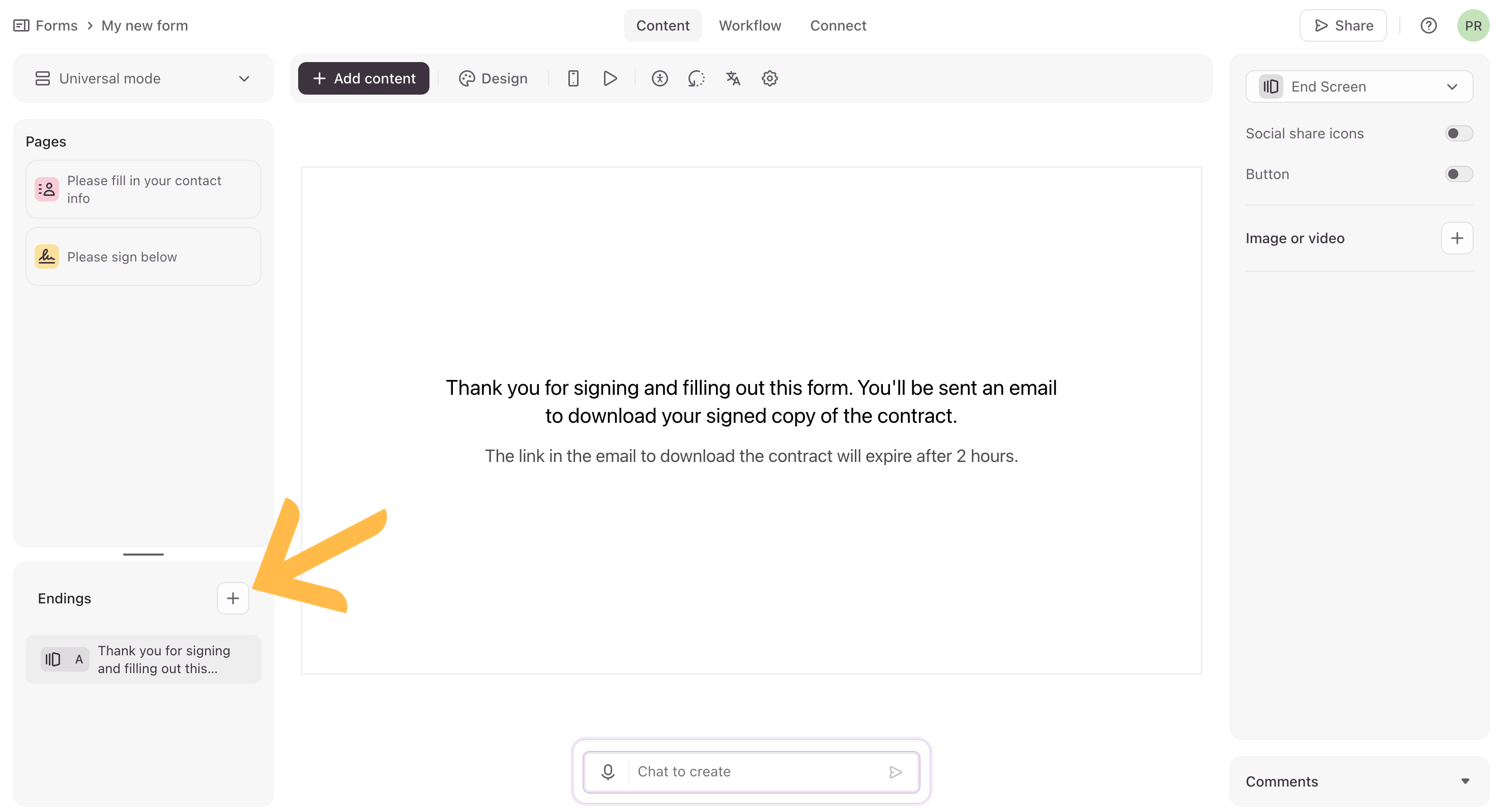
Task: Enable Social share icons toggle
Action: [1458, 134]
